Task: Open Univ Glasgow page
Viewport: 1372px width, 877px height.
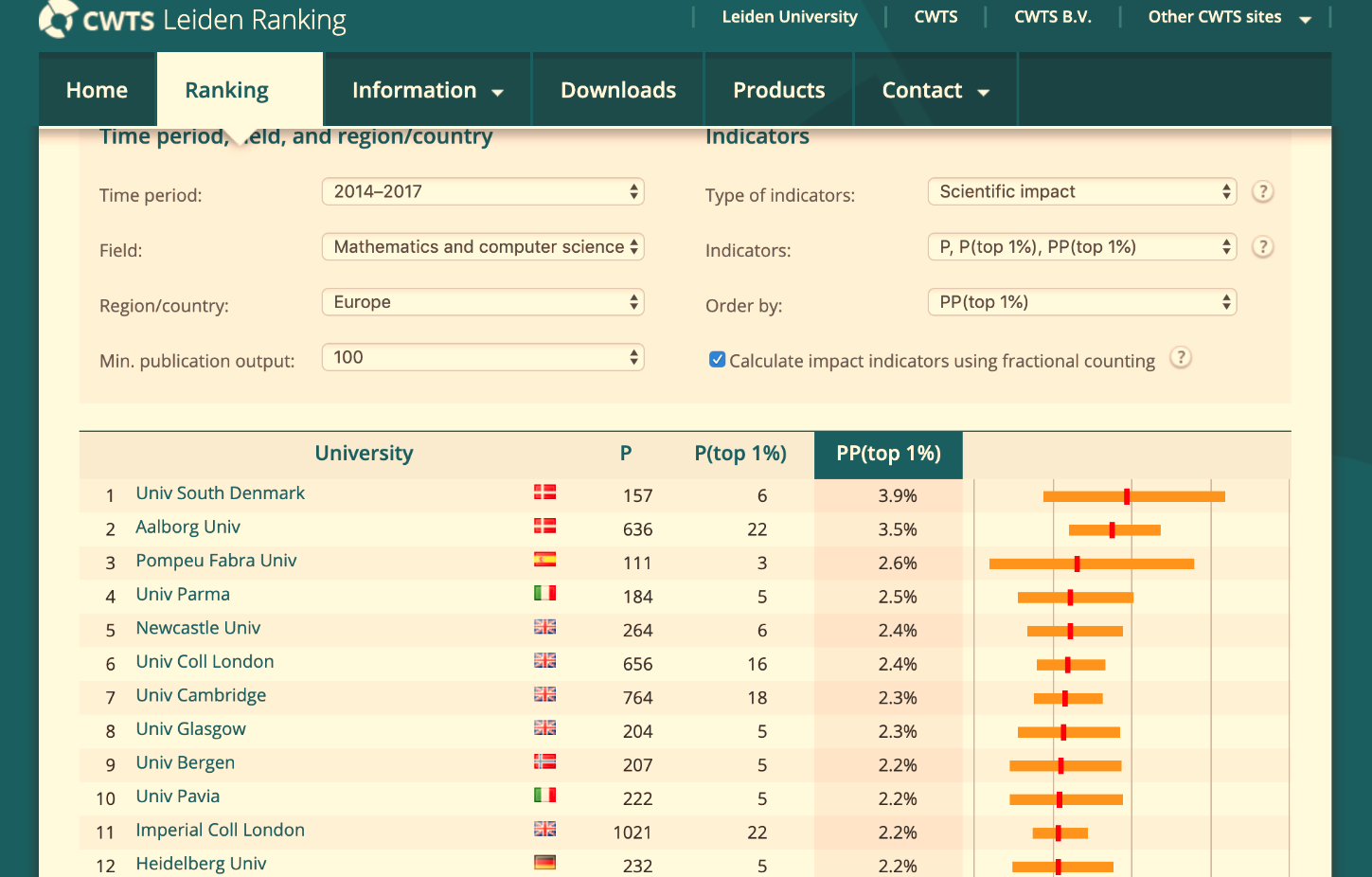Action: click(190, 729)
